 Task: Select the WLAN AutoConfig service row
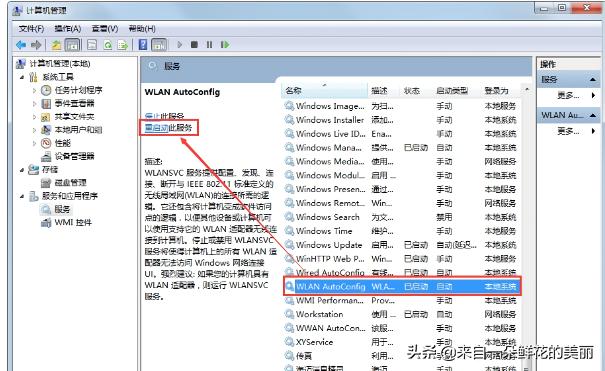coord(401,287)
